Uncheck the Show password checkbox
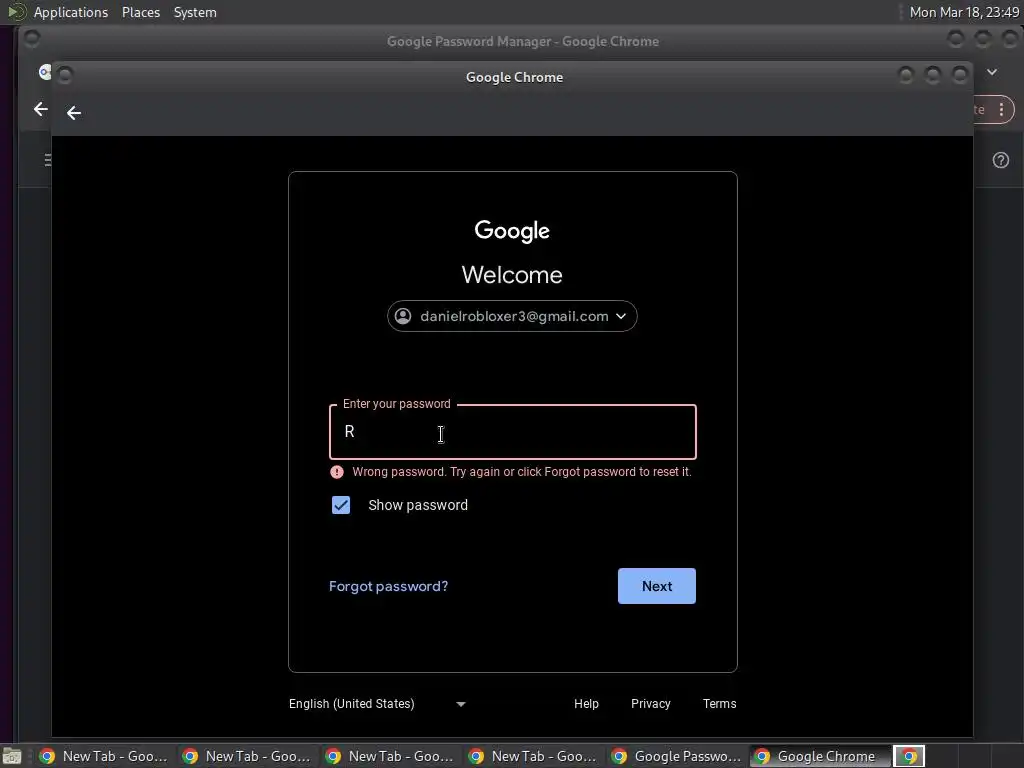Viewport: 1024px width, 768px height. click(341, 505)
